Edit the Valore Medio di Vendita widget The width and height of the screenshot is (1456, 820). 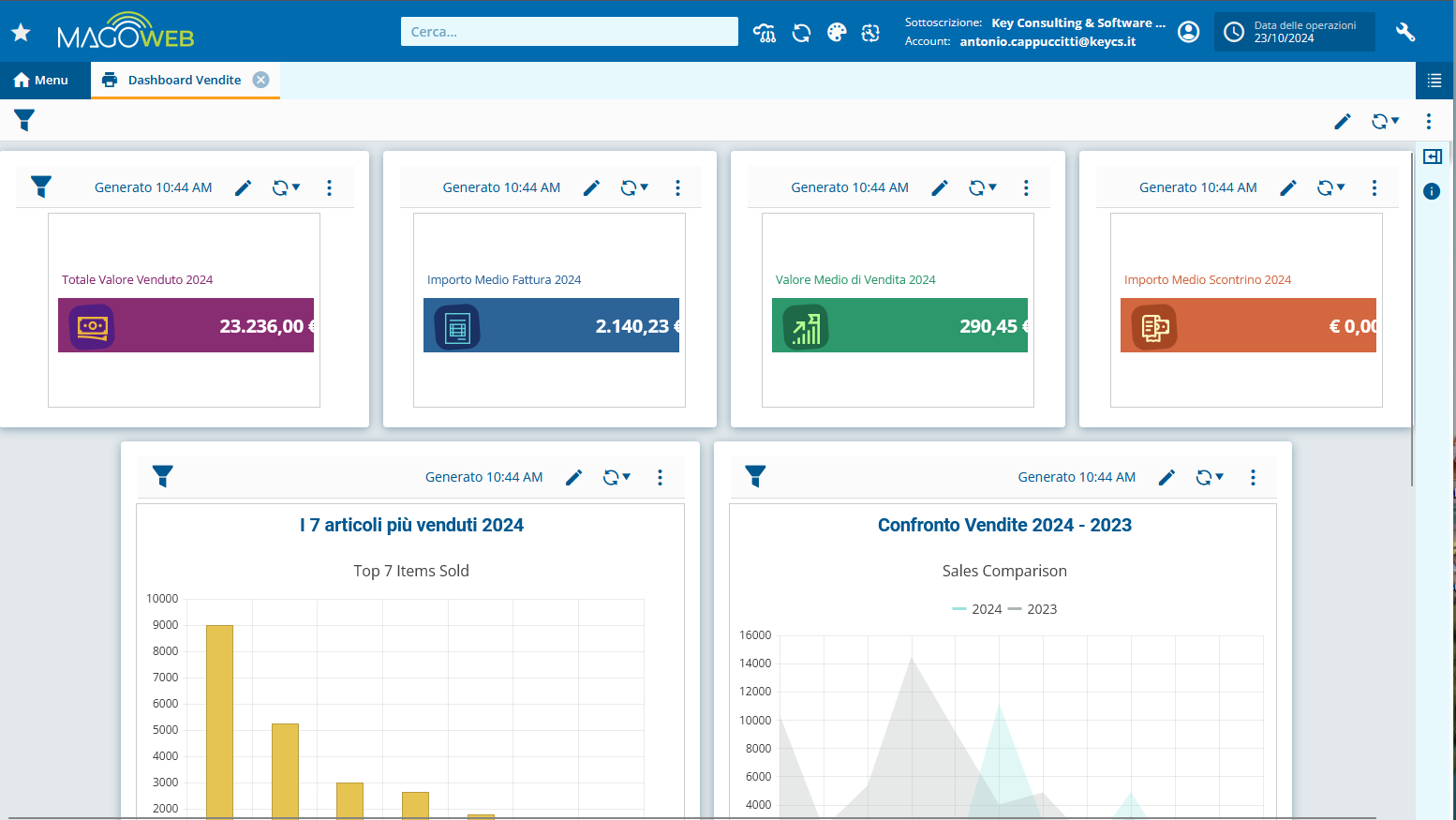tap(940, 188)
